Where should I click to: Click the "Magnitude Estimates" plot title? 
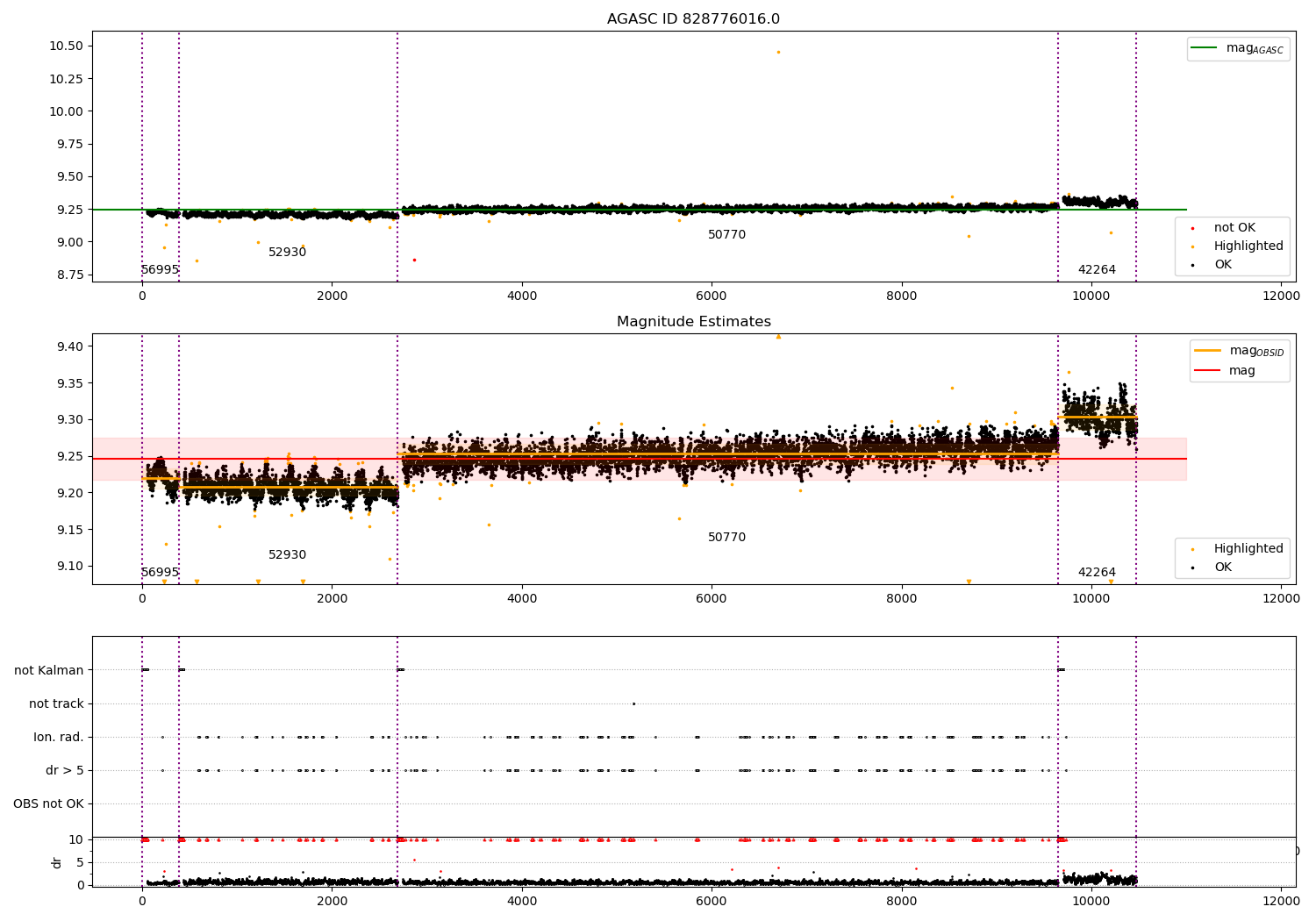(693, 322)
